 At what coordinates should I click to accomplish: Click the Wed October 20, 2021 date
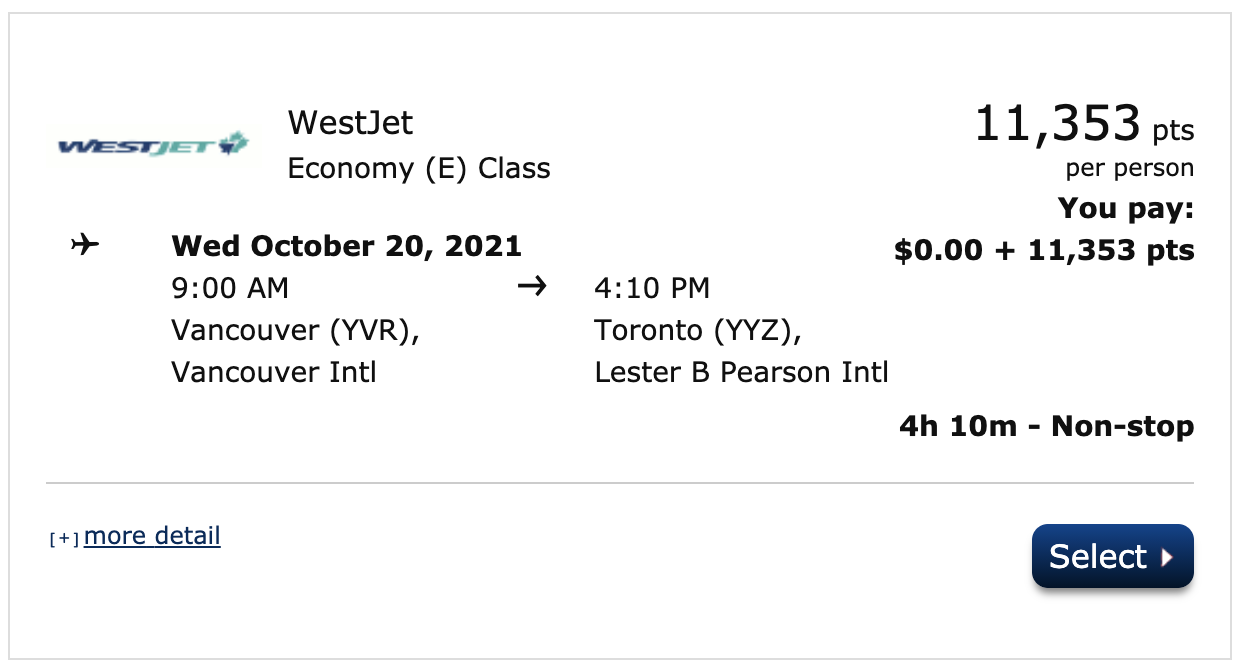click(346, 245)
